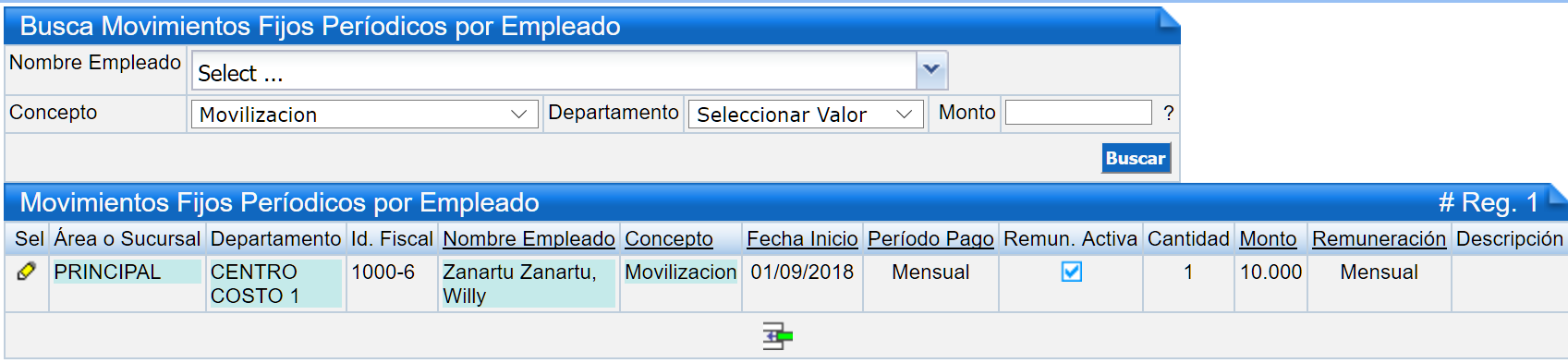Click the add new record icon below table

click(778, 336)
